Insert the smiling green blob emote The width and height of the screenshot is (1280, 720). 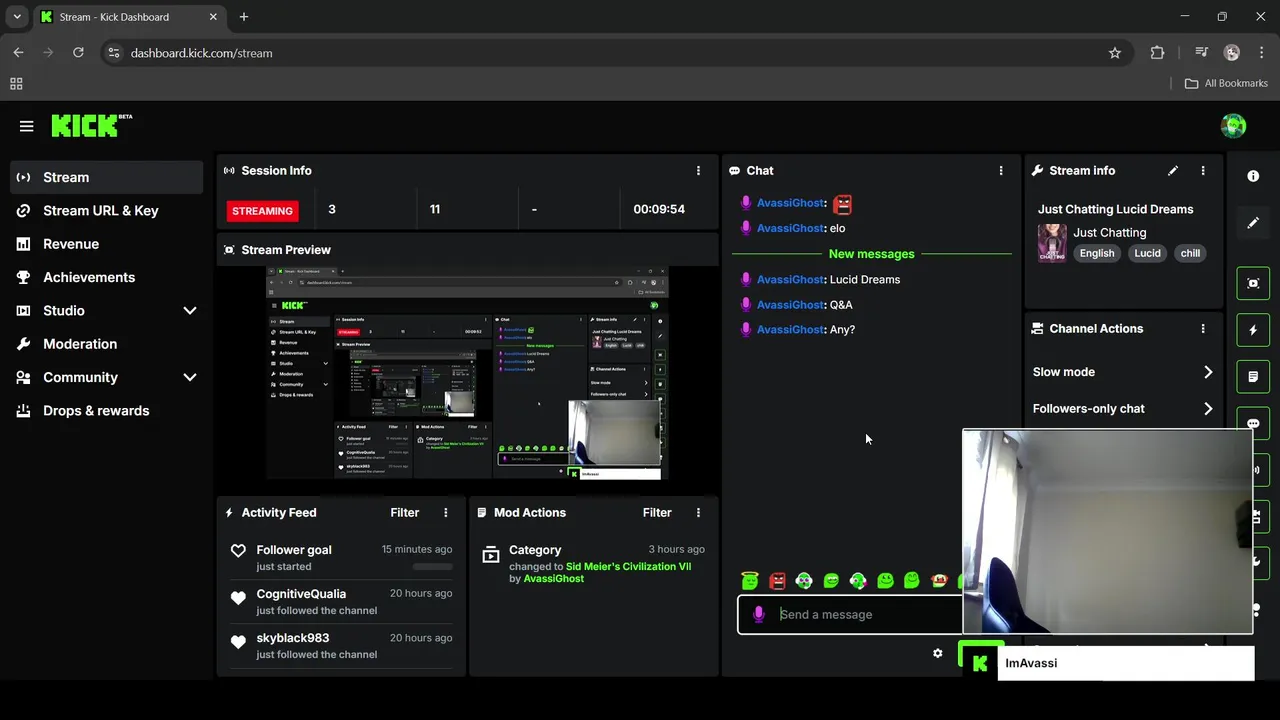pos(831,581)
